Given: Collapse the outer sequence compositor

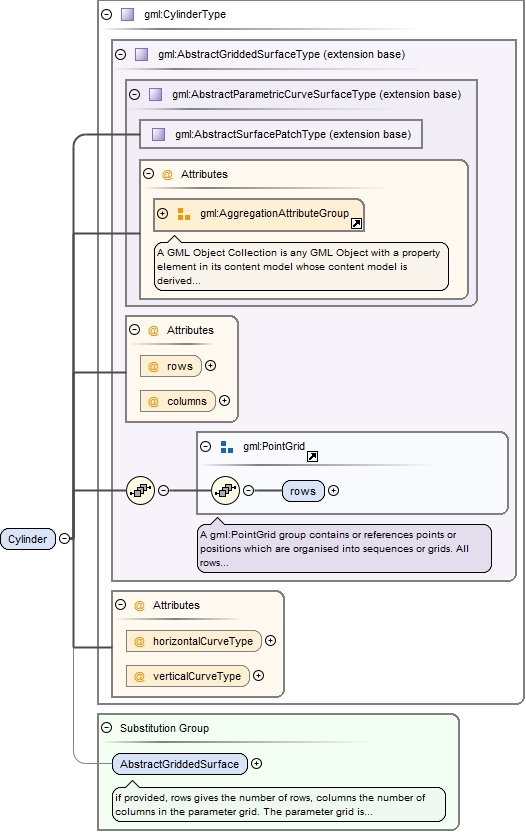Looking at the screenshot, I should point(163,491).
